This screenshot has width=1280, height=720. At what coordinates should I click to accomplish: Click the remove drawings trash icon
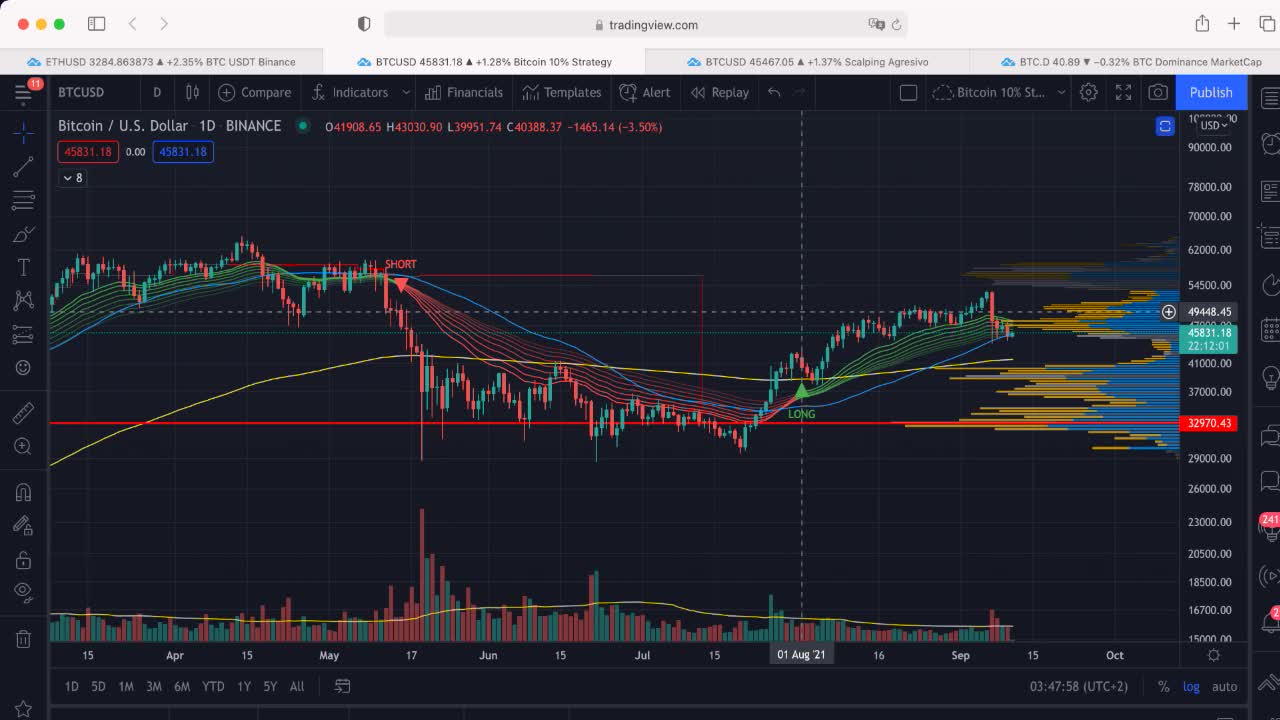point(23,638)
